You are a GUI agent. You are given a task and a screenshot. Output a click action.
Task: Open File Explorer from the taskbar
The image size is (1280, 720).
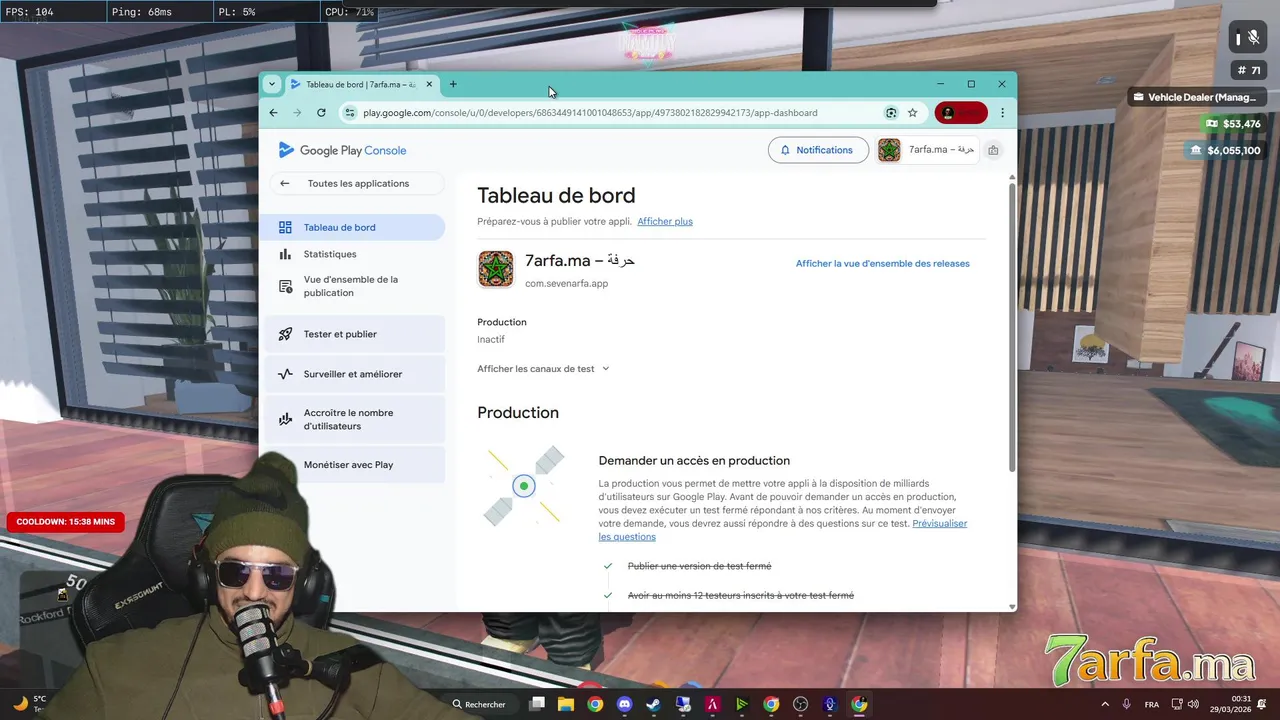[565, 704]
